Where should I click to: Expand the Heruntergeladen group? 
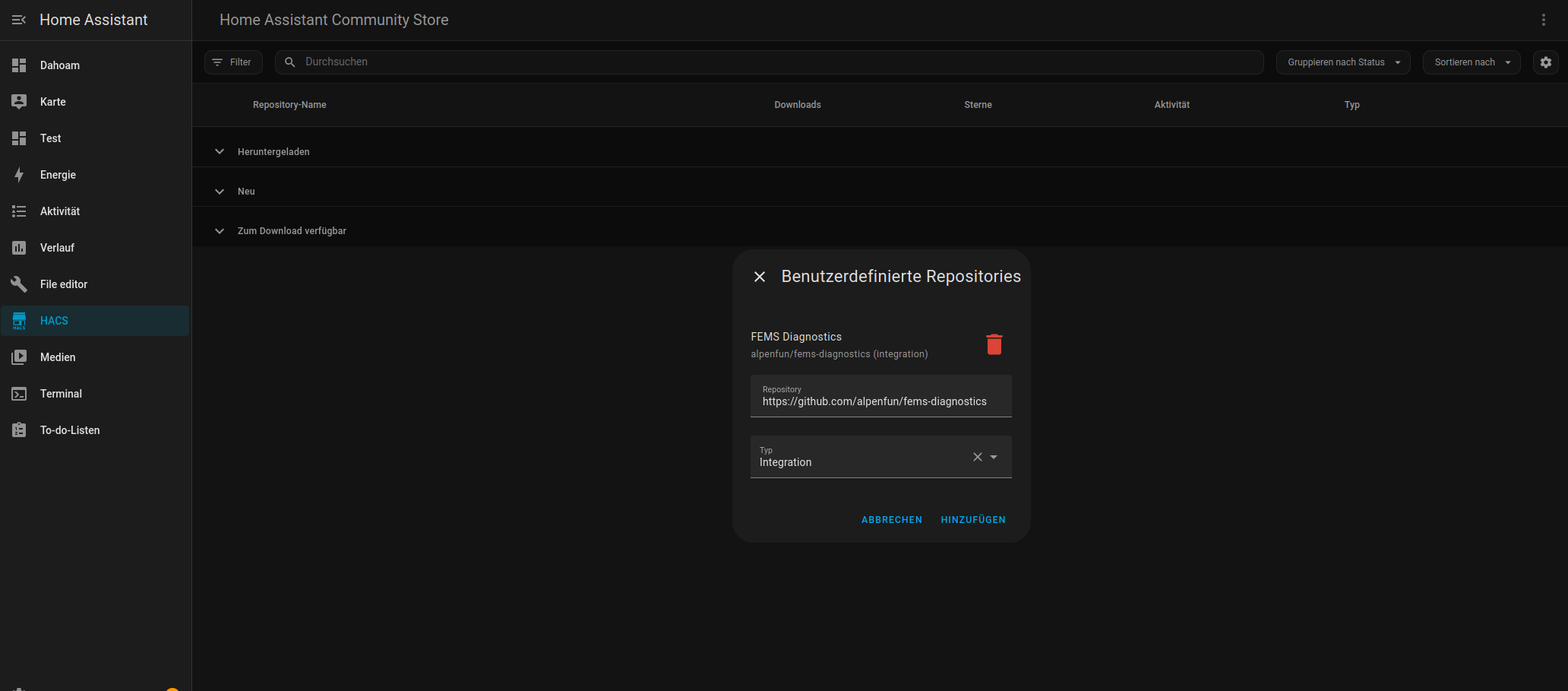coord(220,151)
